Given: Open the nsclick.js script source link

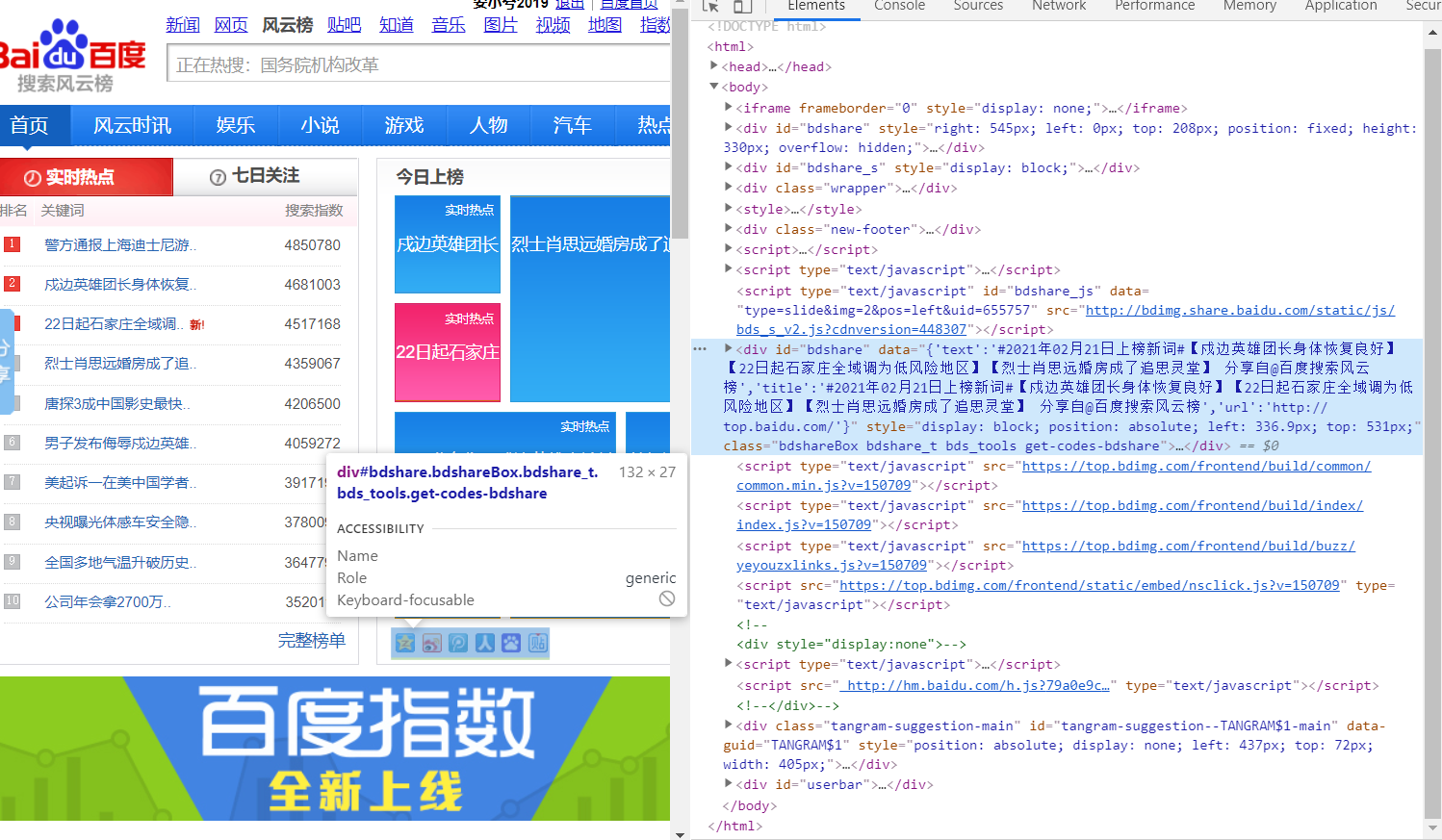Looking at the screenshot, I should coord(1089,585).
